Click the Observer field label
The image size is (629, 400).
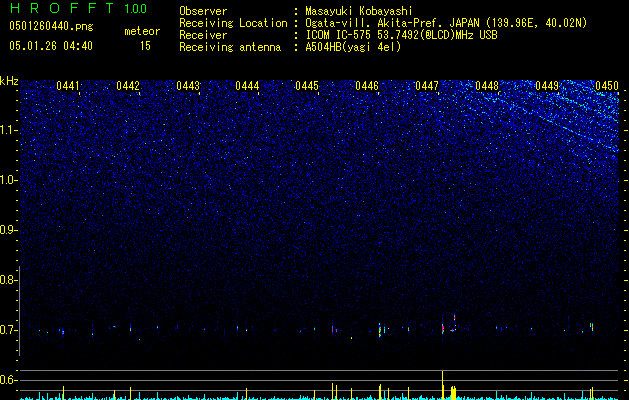pos(203,11)
